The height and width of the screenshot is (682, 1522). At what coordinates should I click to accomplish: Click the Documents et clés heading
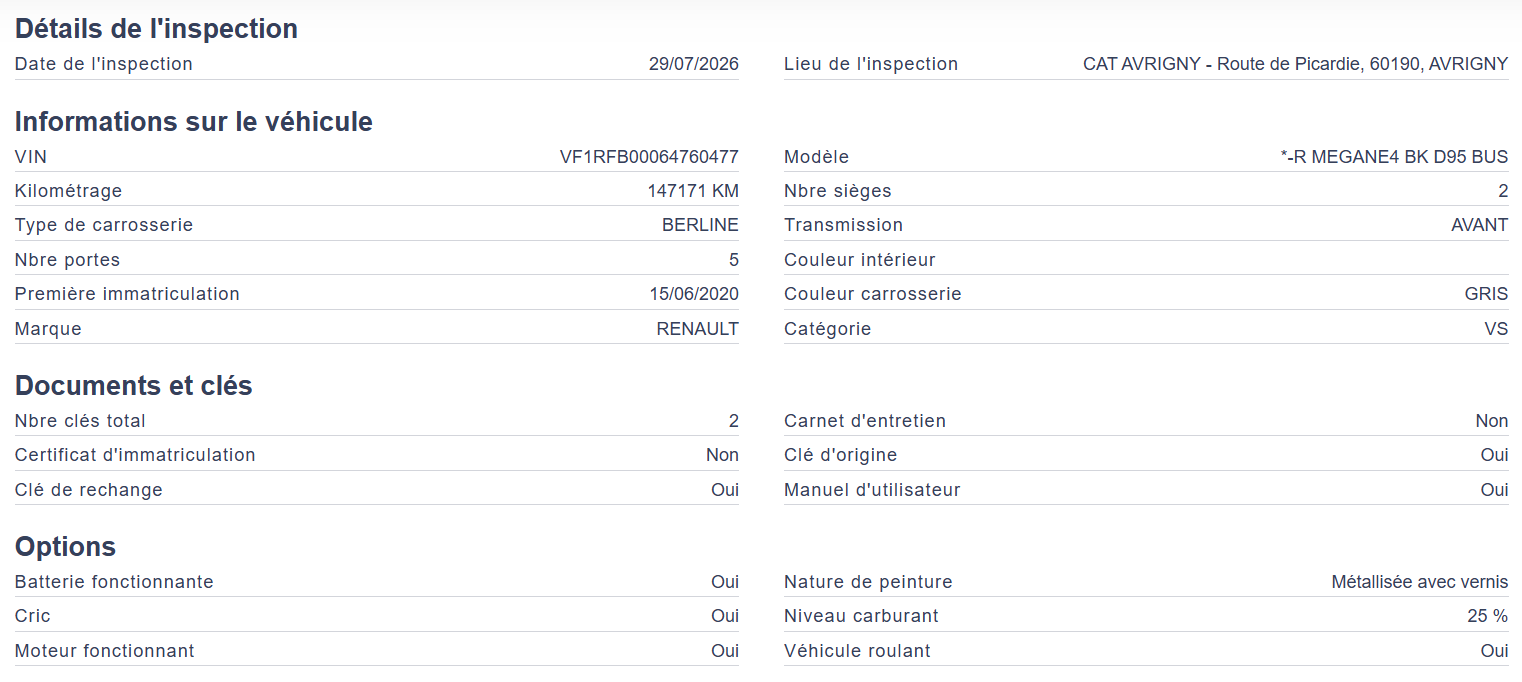click(x=134, y=386)
